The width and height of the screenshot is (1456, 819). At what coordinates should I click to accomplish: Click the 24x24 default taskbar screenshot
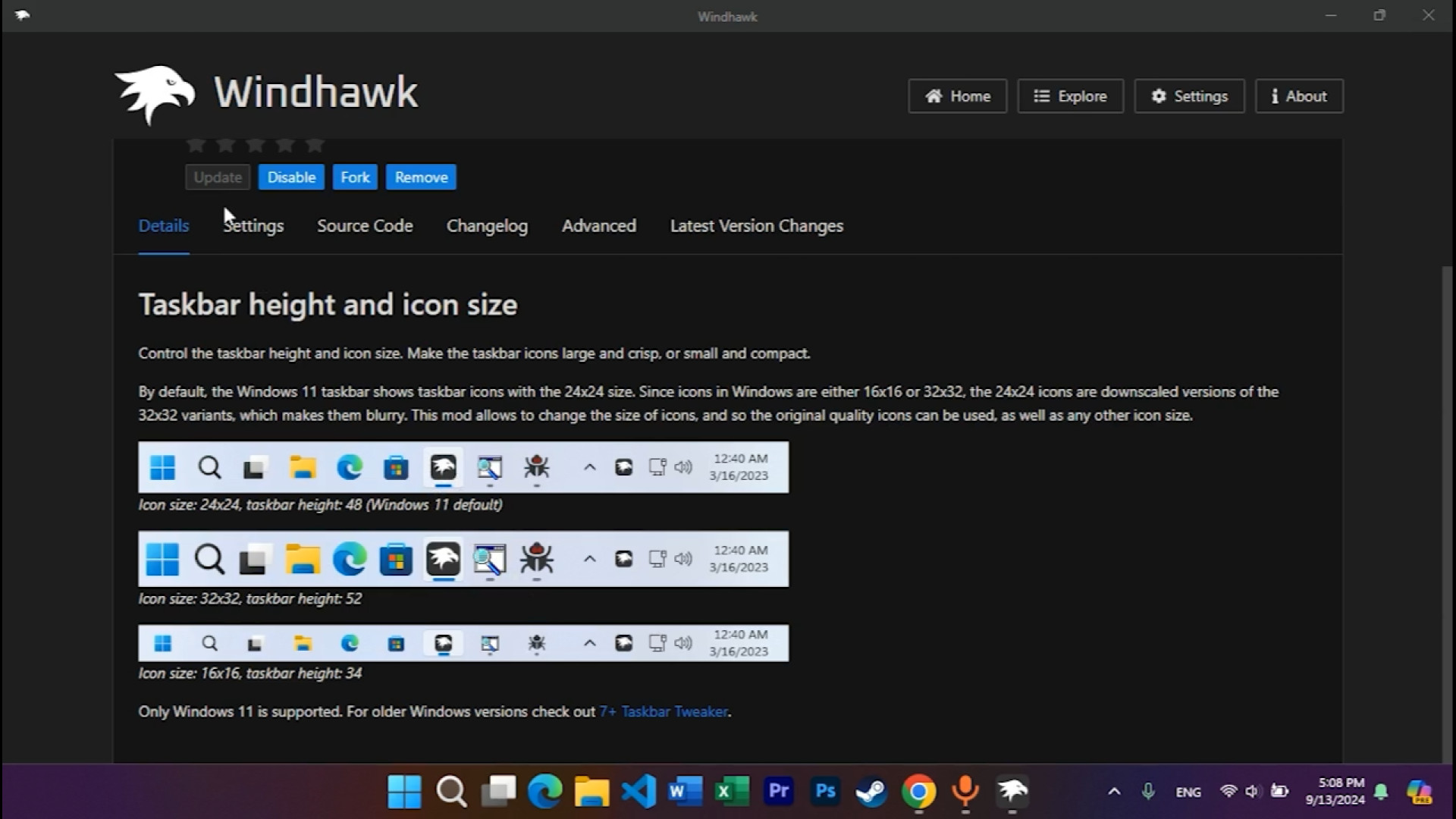(463, 467)
